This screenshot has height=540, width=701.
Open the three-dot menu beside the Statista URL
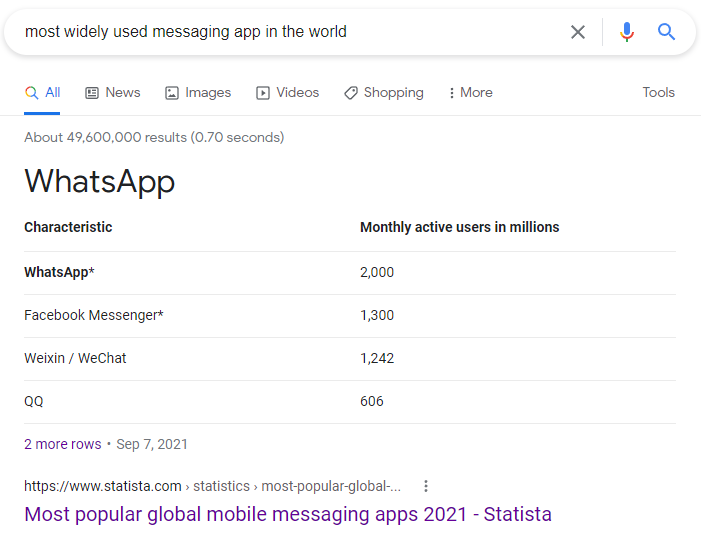(x=426, y=486)
